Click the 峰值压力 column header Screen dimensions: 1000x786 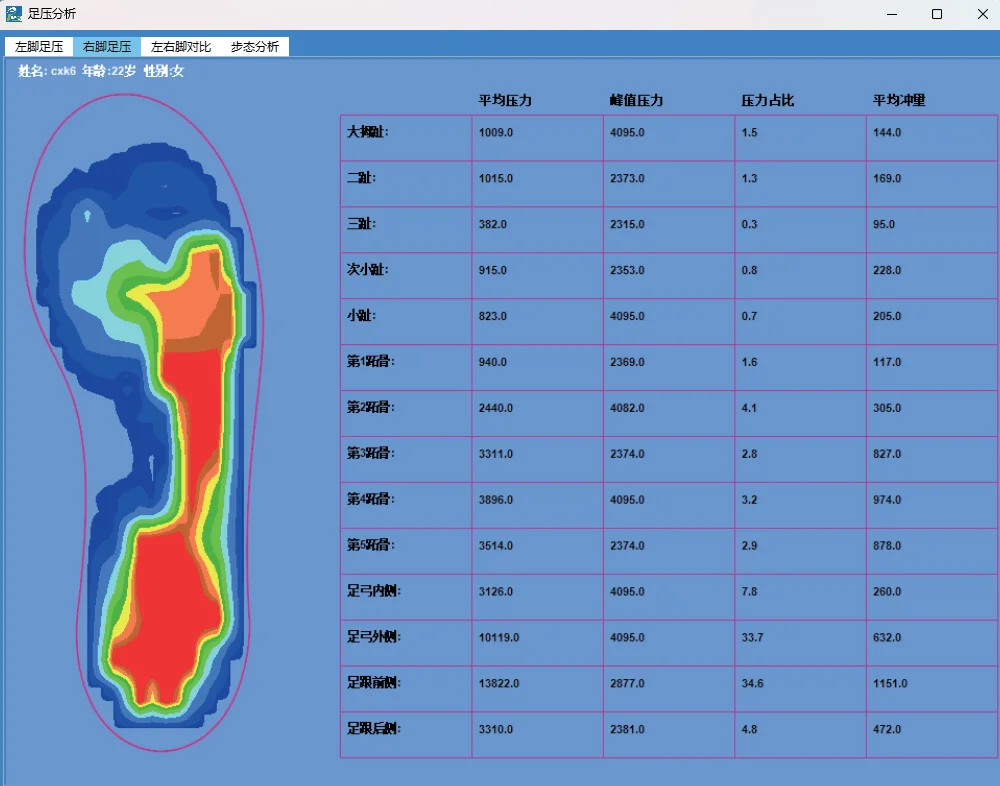[636, 101]
